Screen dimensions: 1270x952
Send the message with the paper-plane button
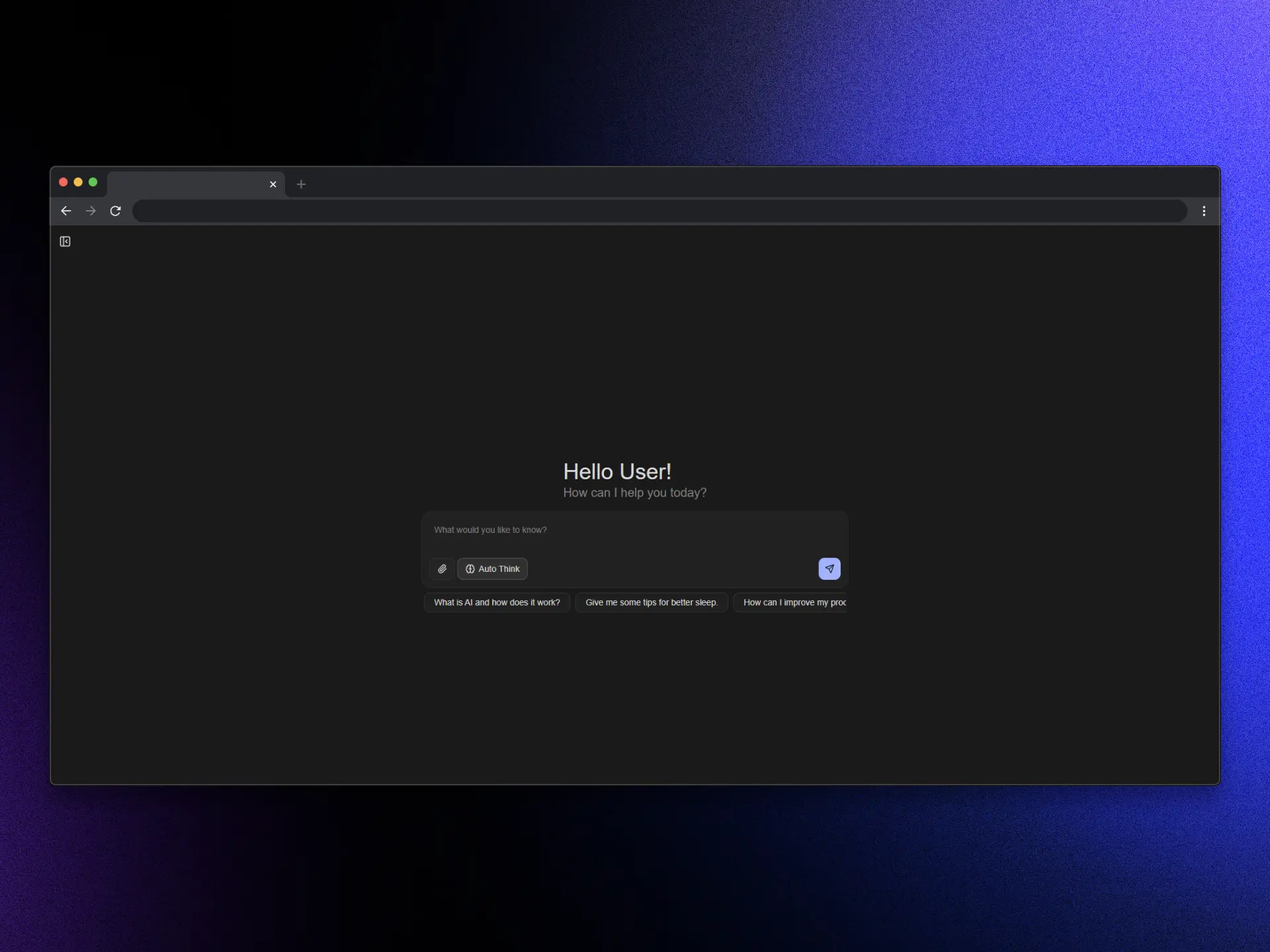[829, 569]
